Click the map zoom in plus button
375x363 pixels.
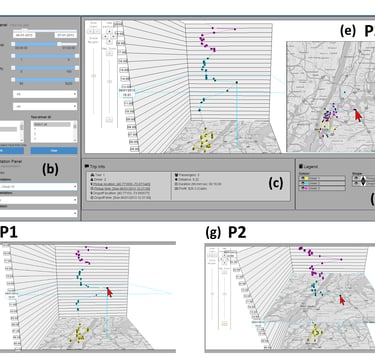click(x=109, y=53)
